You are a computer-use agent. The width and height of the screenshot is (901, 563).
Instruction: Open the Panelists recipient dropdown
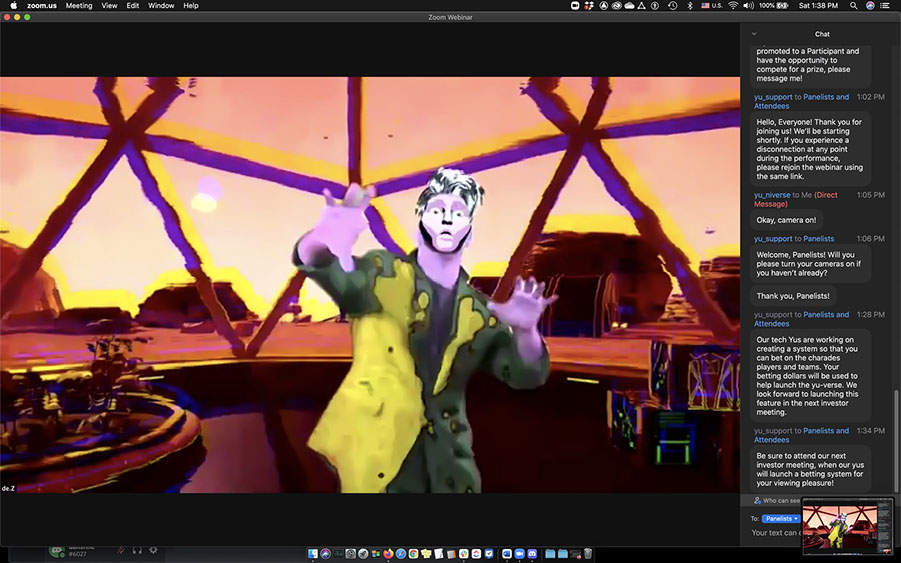(x=781, y=519)
